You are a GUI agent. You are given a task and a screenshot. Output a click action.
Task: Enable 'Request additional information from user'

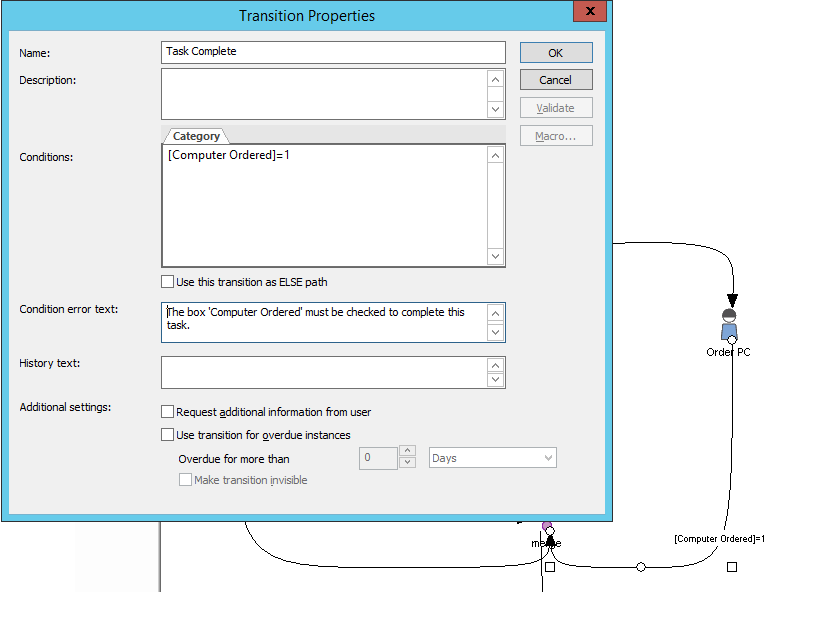(x=168, y=412)
